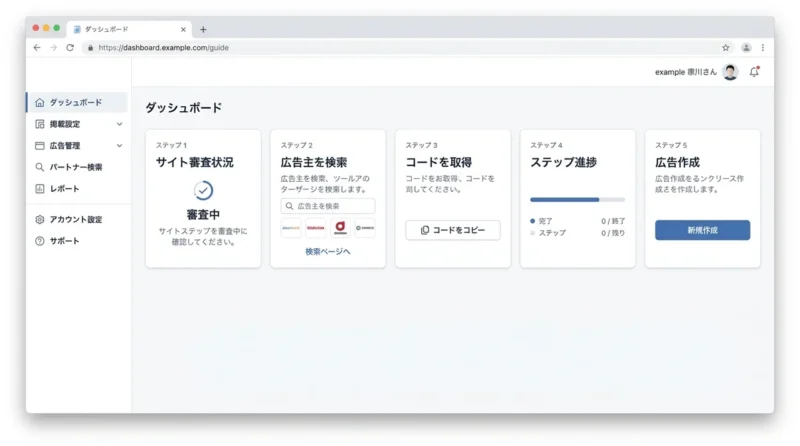This screenshot has width=800, height=446.
Task: Click the コードをコピー button
Action: click(x=453, y=230)
